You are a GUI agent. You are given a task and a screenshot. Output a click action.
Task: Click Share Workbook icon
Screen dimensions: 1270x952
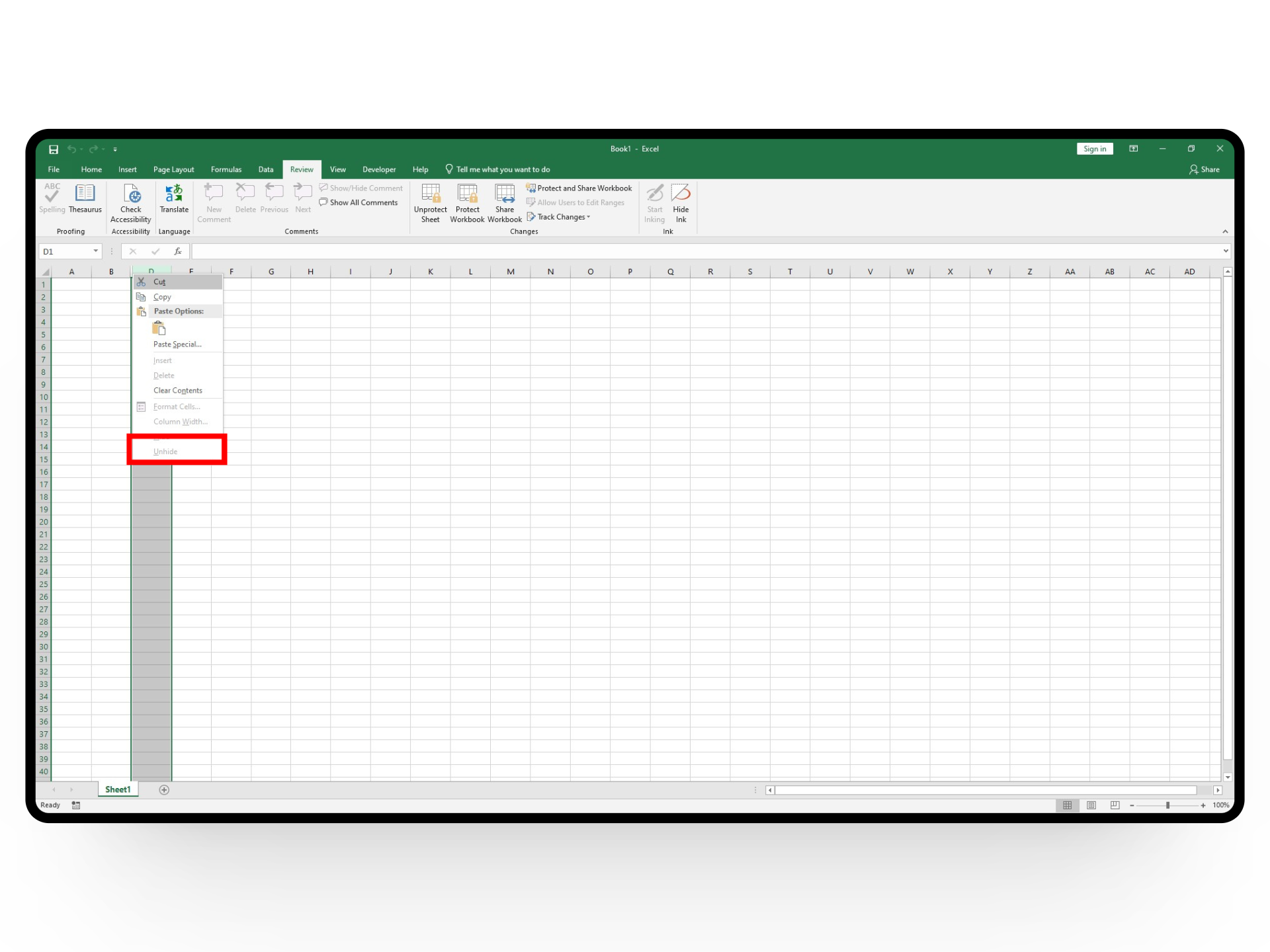tap(505, 194)
